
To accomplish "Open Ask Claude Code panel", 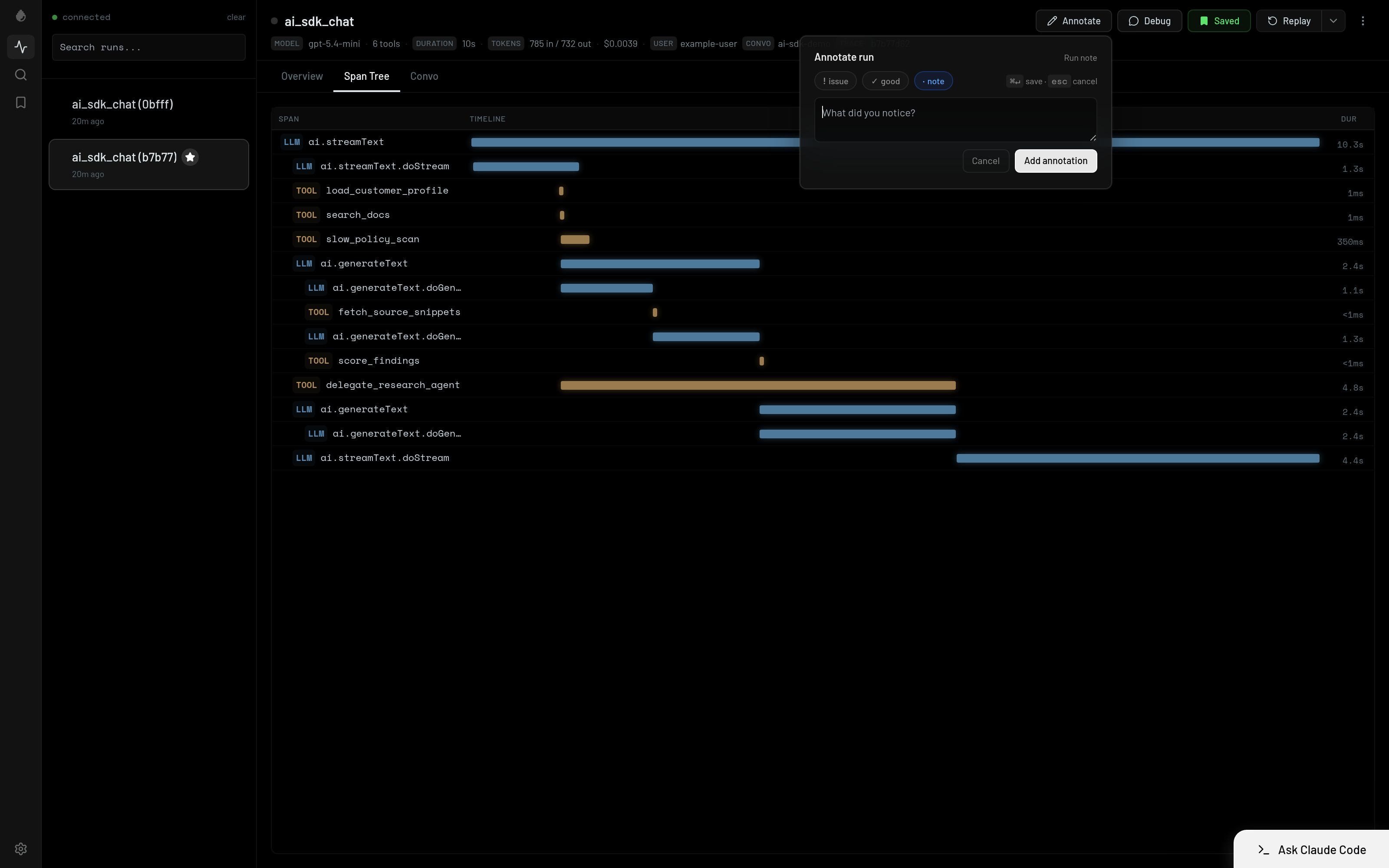I will 1311,850.
